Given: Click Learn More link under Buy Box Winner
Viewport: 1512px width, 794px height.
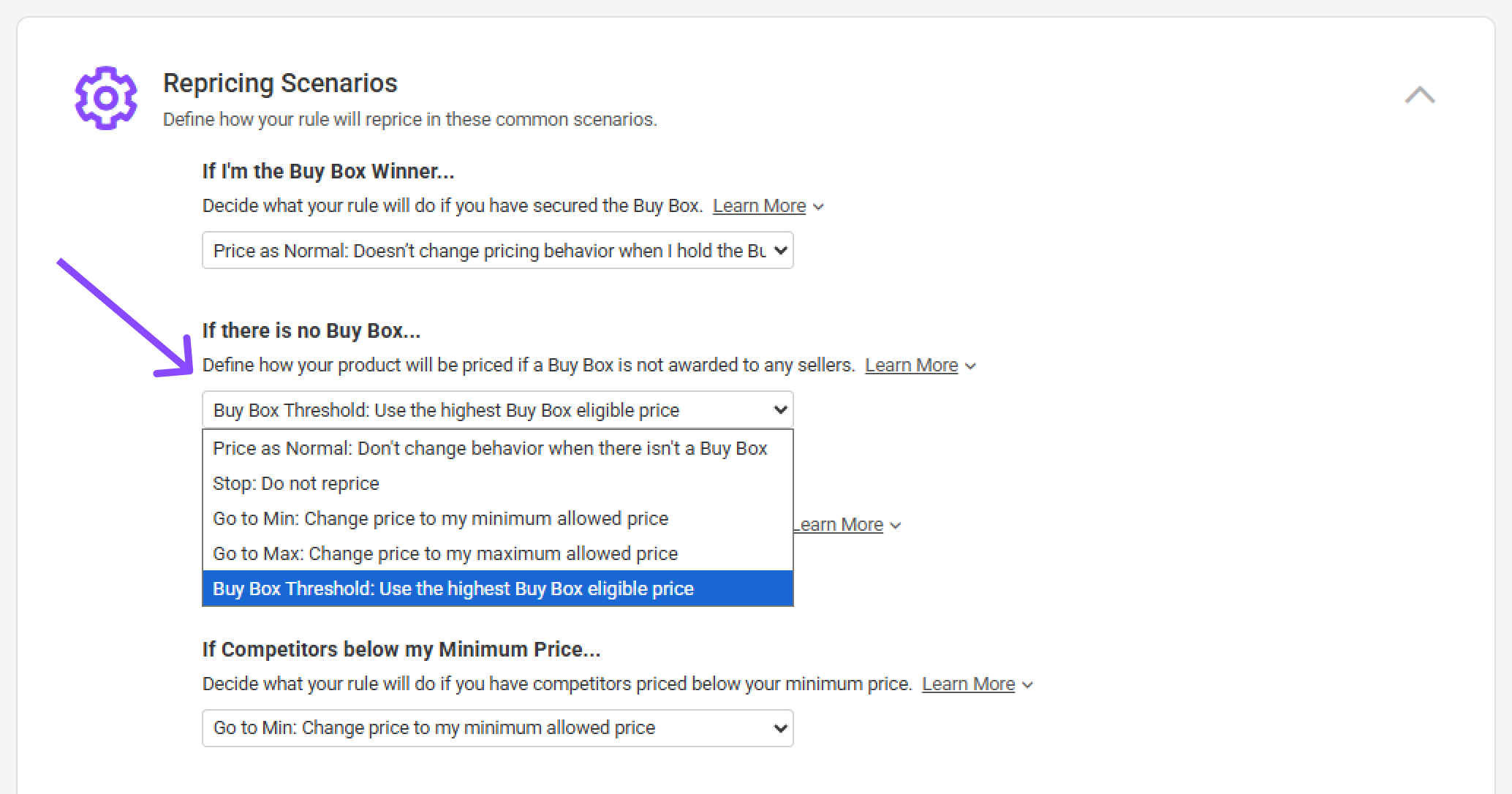Looking at the screenshot, I should [x=759, y=206].
